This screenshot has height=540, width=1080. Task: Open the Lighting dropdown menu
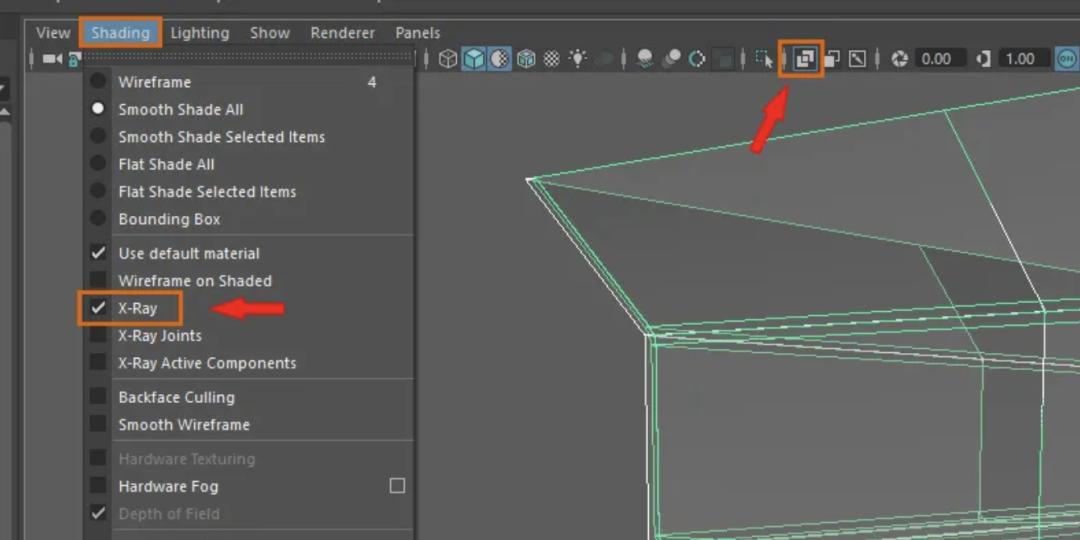[x=199, y=33]
